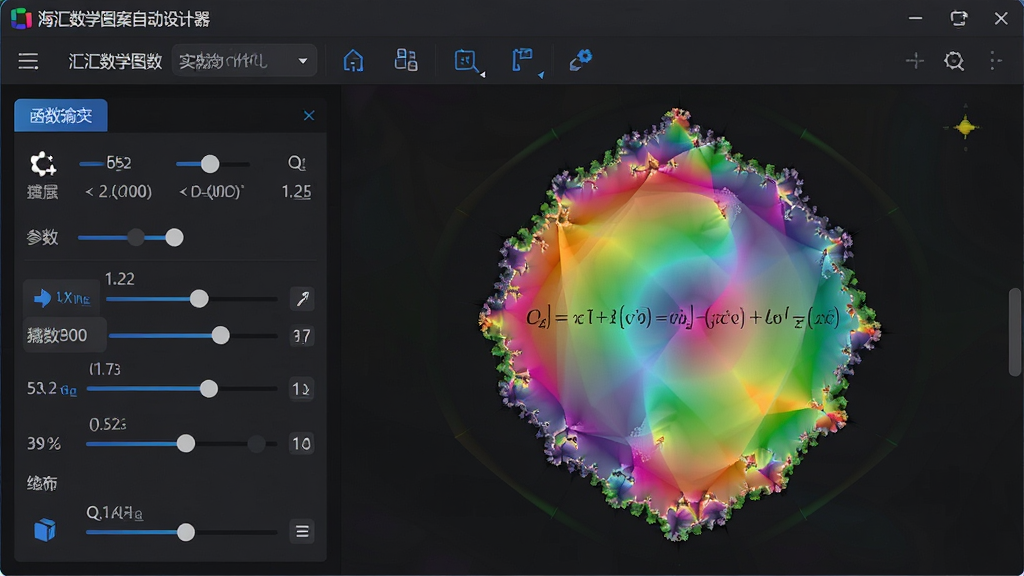This screenshot has height=576, width=1024.
Task: Switch to the 函数渝变 tab
Action: pos(61,116)
